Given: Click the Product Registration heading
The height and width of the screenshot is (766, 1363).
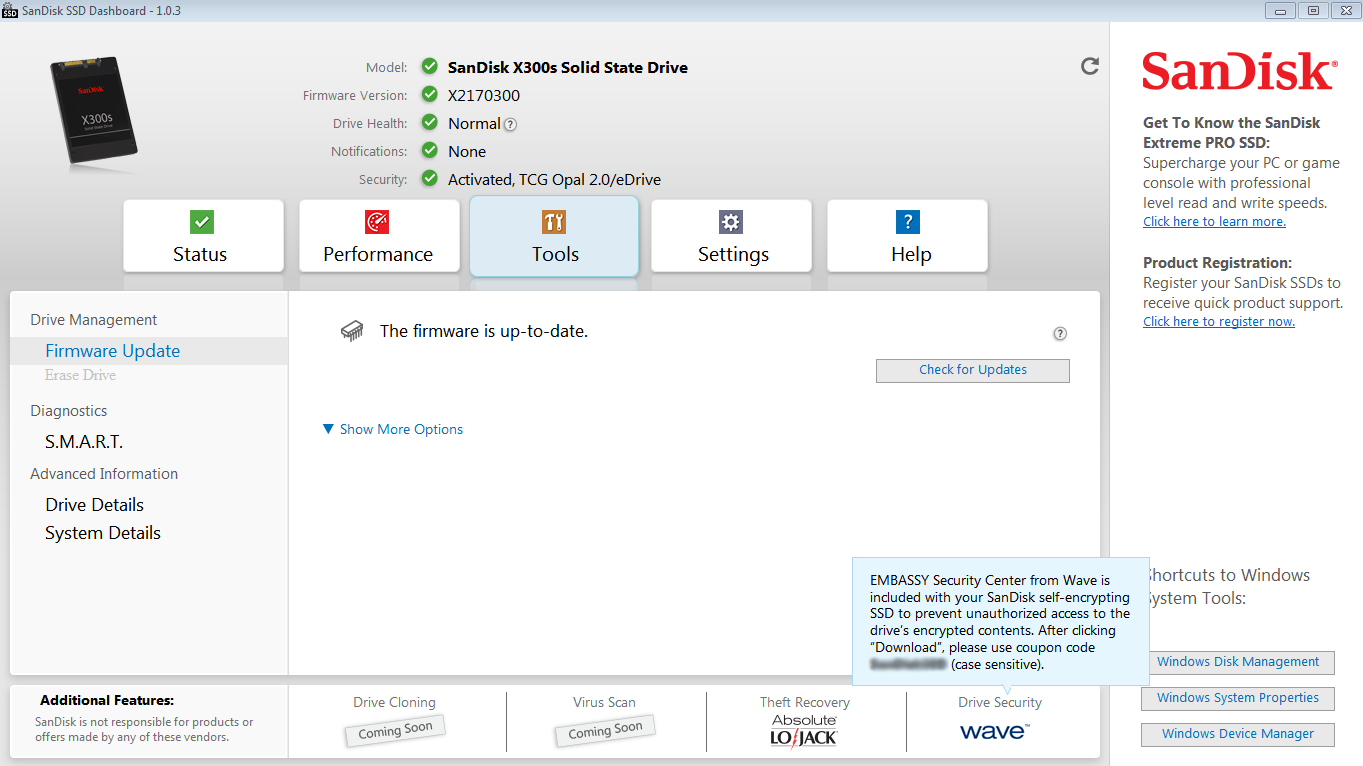Looking at the screenshot, I should [x=1218, y=263].
